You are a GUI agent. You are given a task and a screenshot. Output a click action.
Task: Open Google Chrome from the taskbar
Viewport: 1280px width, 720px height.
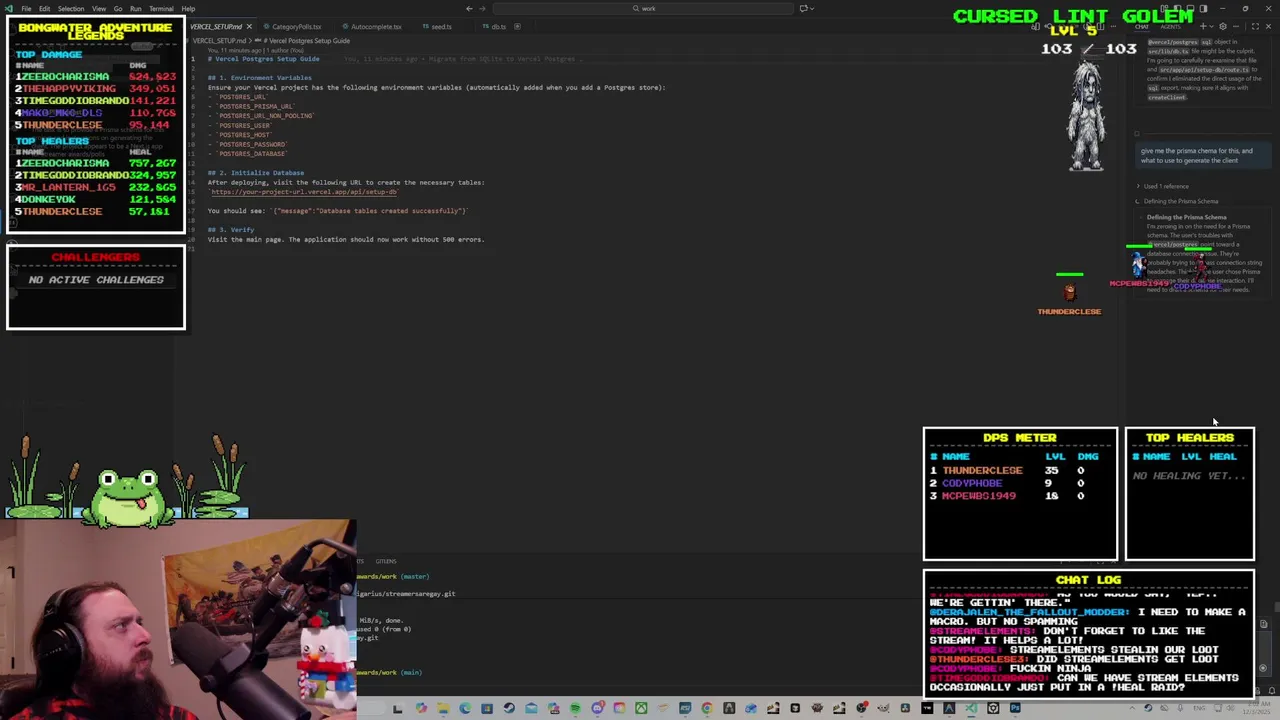707,709
